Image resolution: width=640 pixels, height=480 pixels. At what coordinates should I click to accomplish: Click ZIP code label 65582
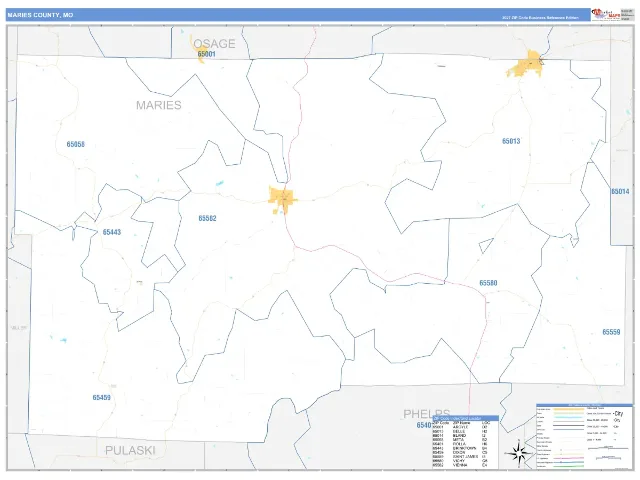coord(207,218)
